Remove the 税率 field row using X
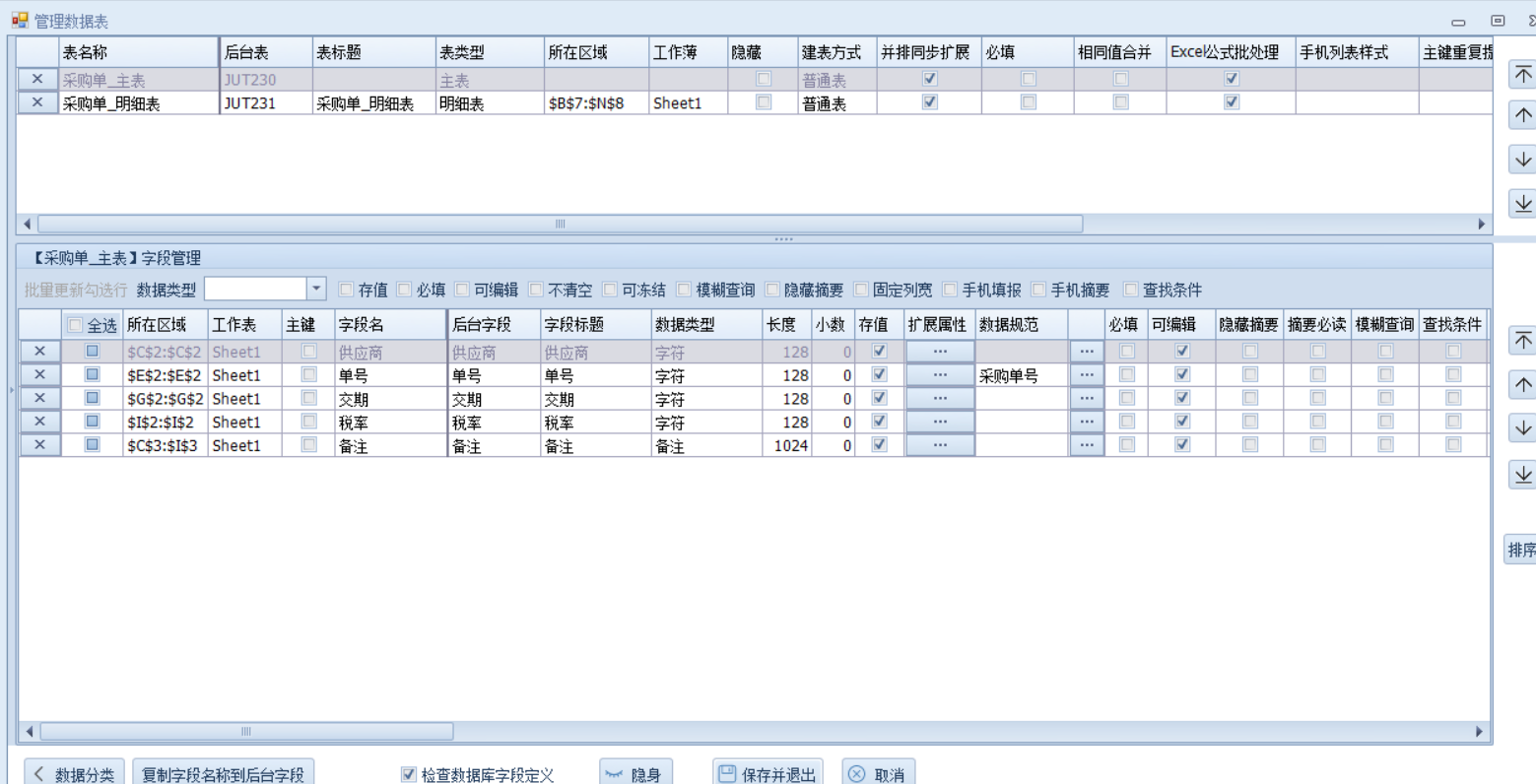This screenshot has width=1536, height=784. coord(39,422)
